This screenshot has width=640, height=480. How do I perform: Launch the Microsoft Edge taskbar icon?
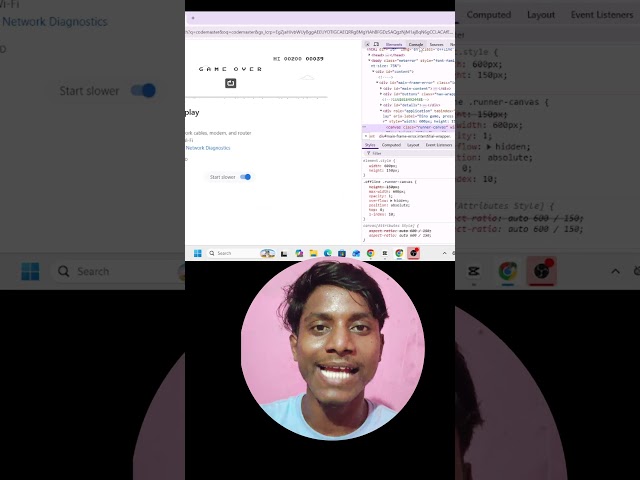(x=328, y=253)
